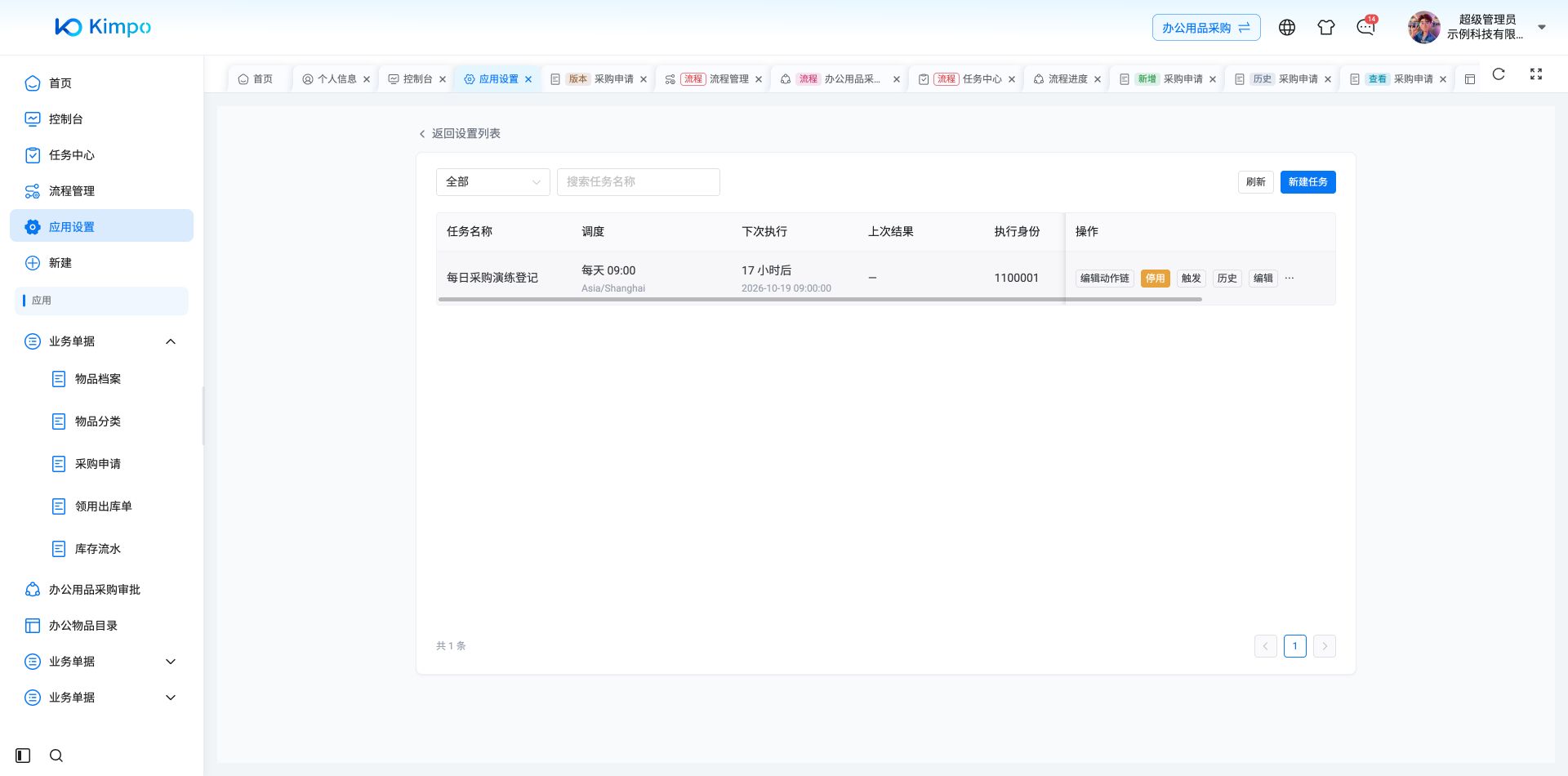The width and height of the screenshot is (1568, 776).
Task: Expand the user account dropdown arrow
Action: (1542, 27)
